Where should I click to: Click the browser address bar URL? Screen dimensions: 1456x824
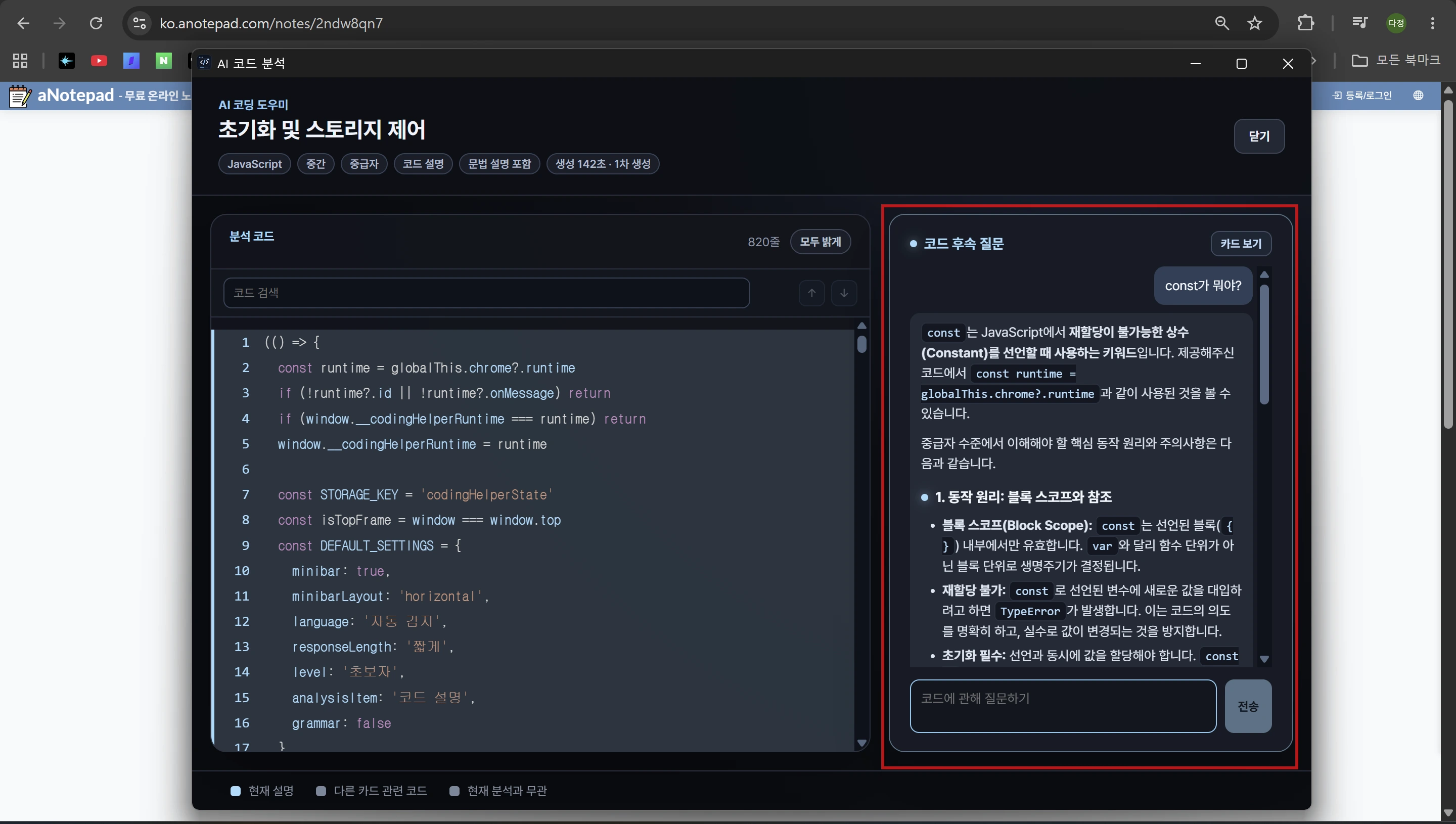[x=271, y=23]
